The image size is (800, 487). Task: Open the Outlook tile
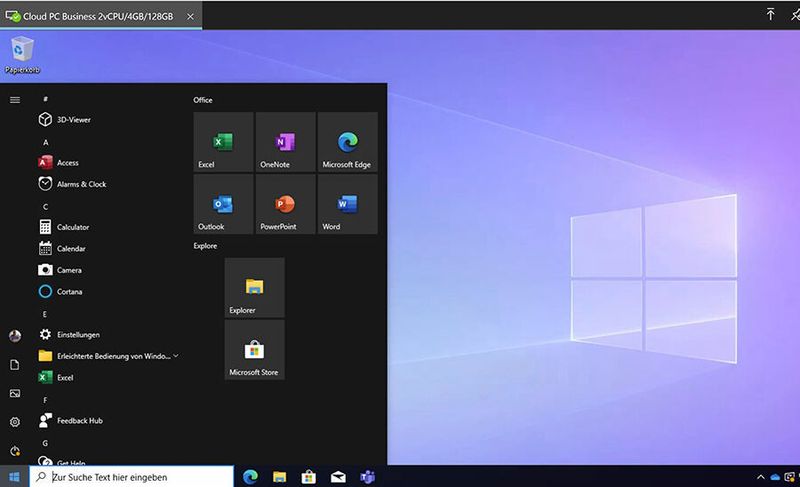pyautogui.click(x=223, y=204)
